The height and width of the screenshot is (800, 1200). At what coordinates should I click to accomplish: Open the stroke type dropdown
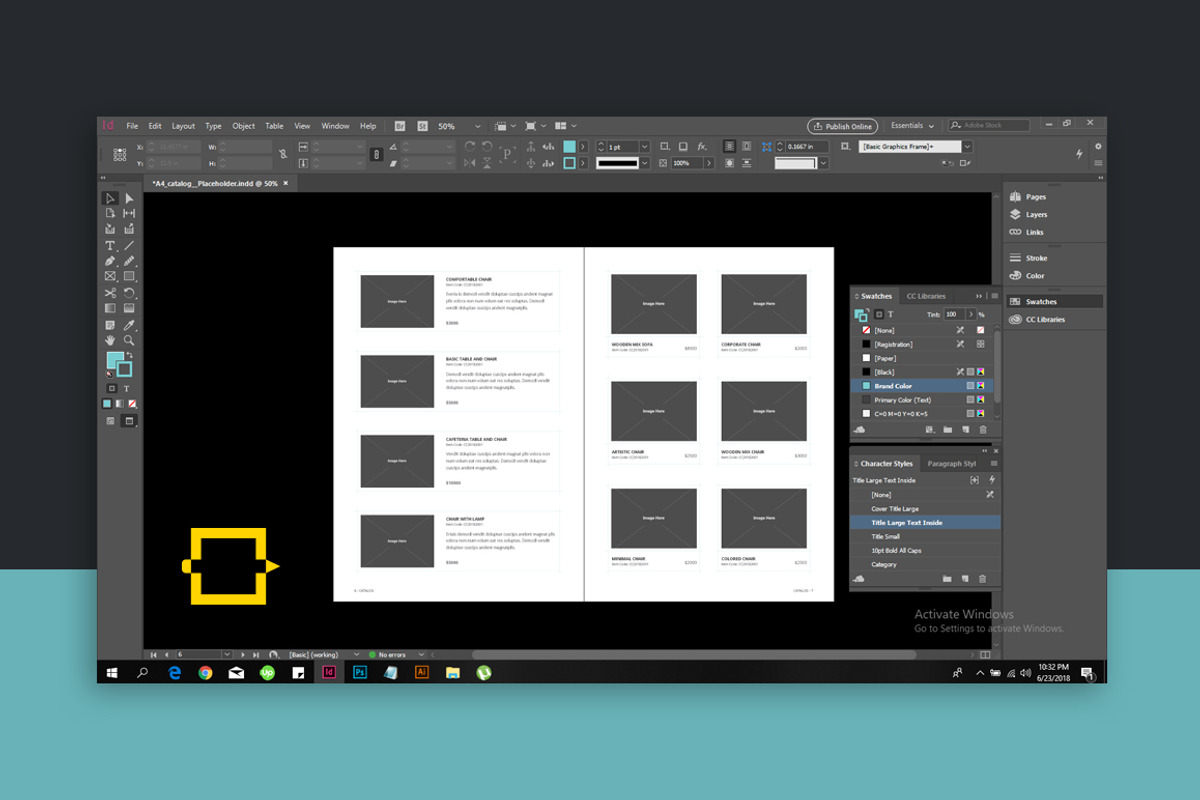[644, 163]
